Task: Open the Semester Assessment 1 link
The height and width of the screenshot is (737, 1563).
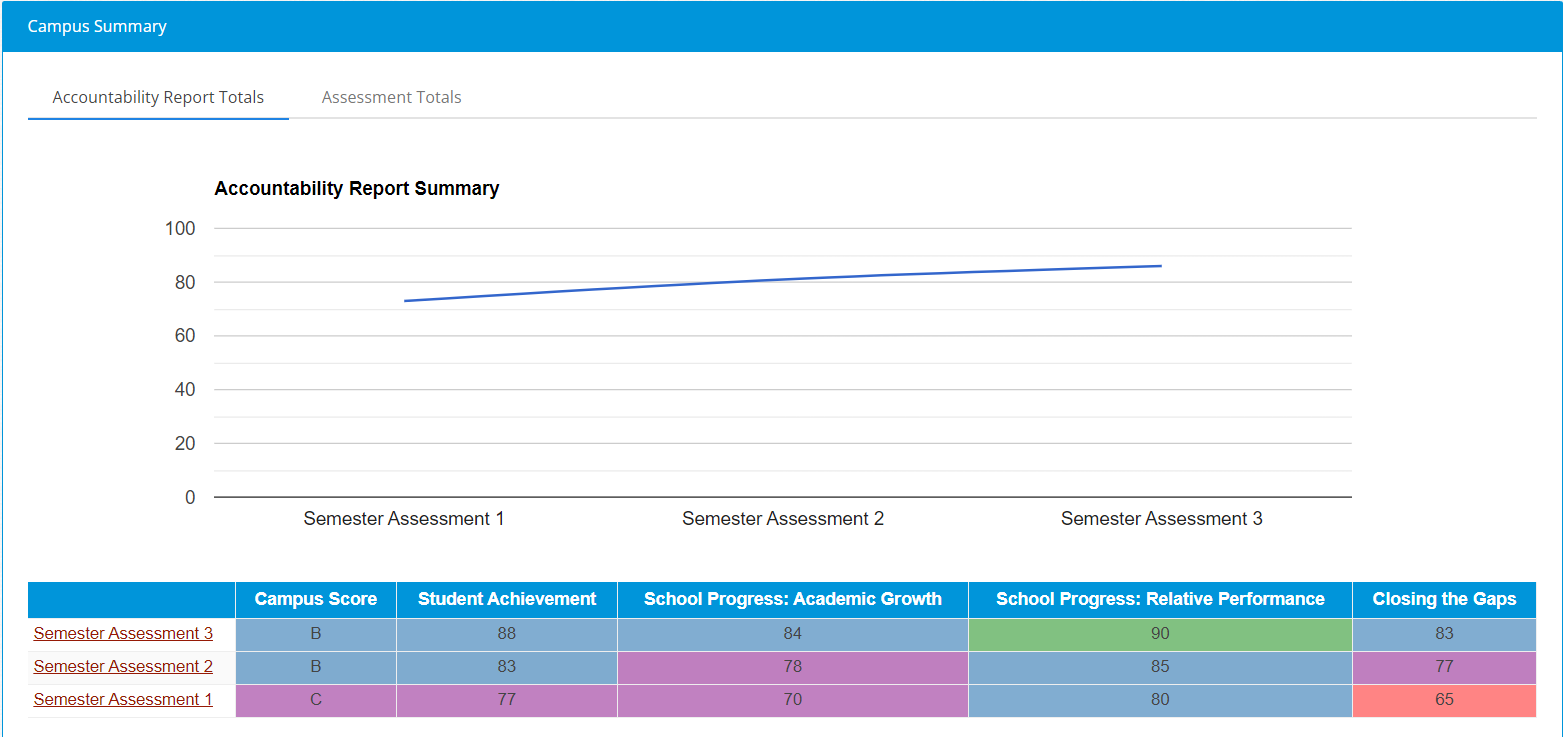Action: (x=123, y=699)
